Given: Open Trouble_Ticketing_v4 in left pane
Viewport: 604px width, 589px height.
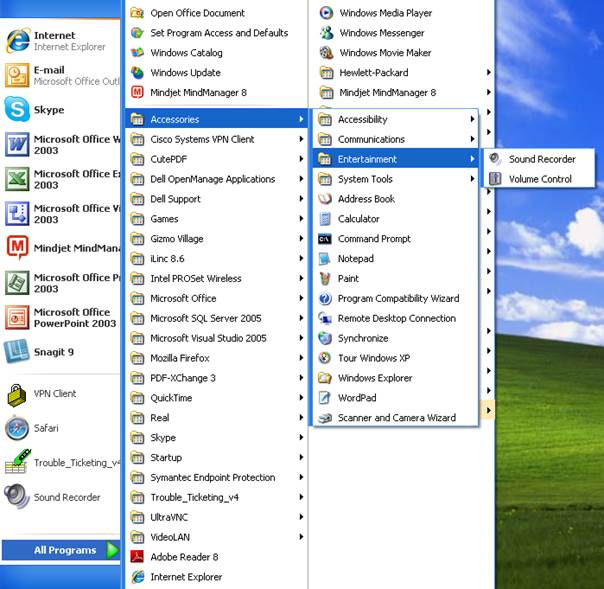Looking at the screenshot, I should click(60, 462).
